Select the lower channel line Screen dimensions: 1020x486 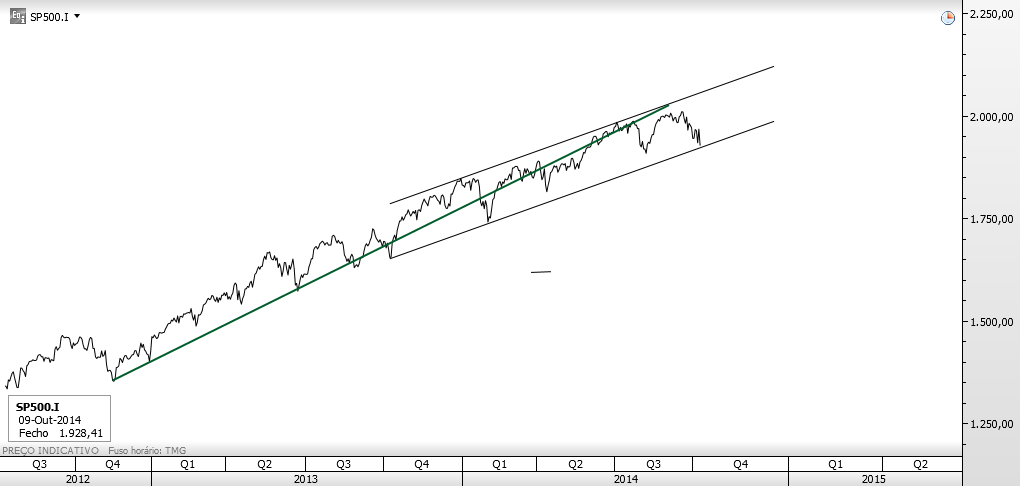[x=582, y=189]
